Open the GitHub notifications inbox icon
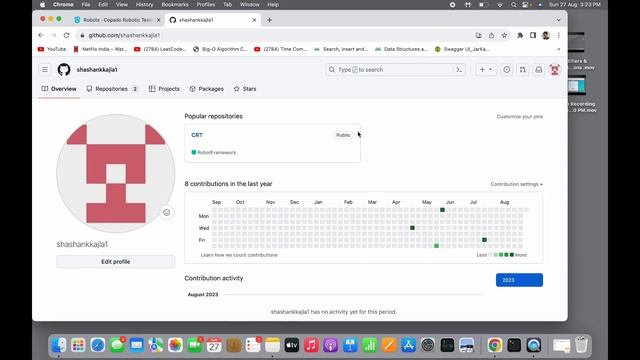 click(539, 70)
